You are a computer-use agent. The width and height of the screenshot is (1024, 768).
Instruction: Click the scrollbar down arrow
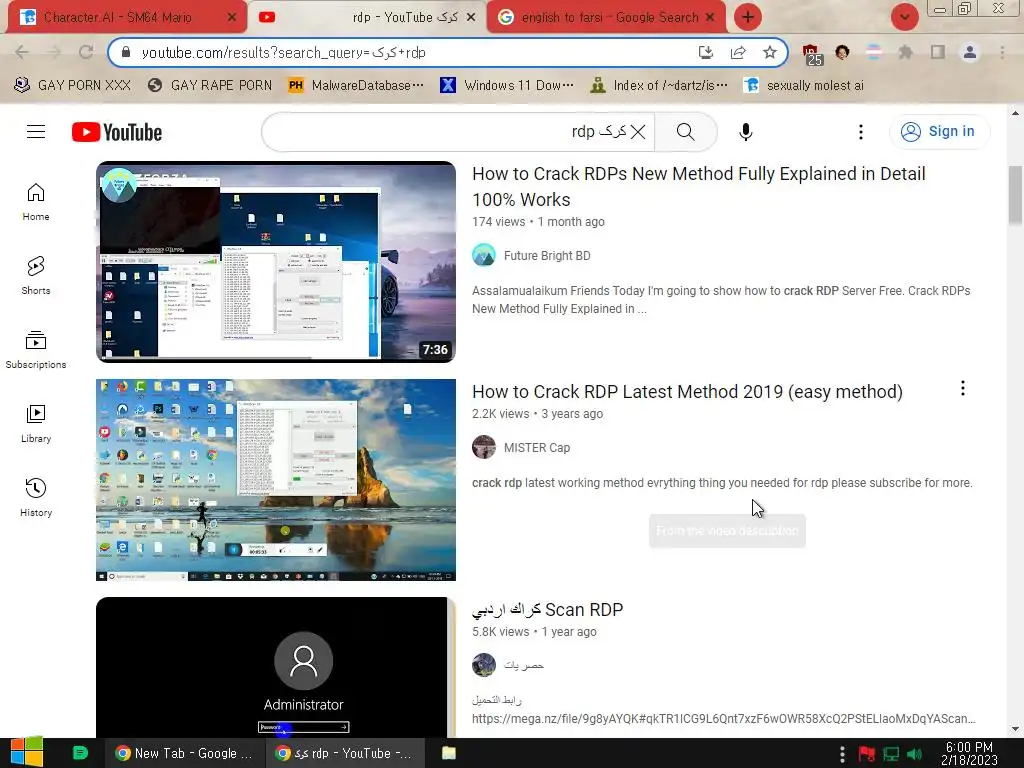1016,729
